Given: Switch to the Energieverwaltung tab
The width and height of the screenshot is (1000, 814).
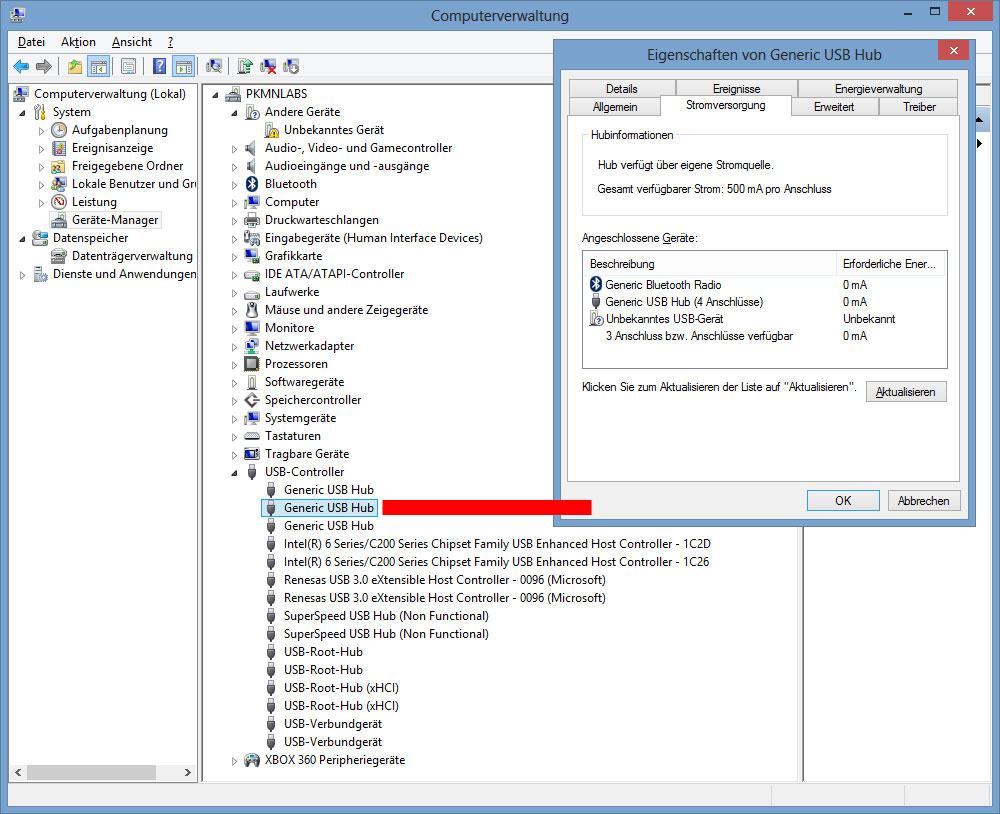Looking at the screenshot, I should [878, 89].
